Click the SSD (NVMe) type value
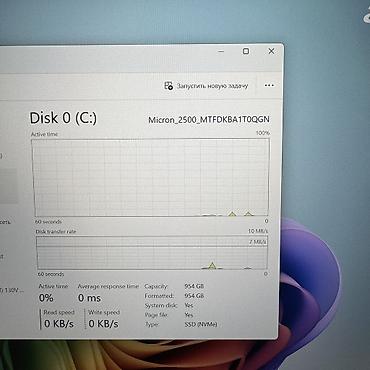 click(201, 324)
